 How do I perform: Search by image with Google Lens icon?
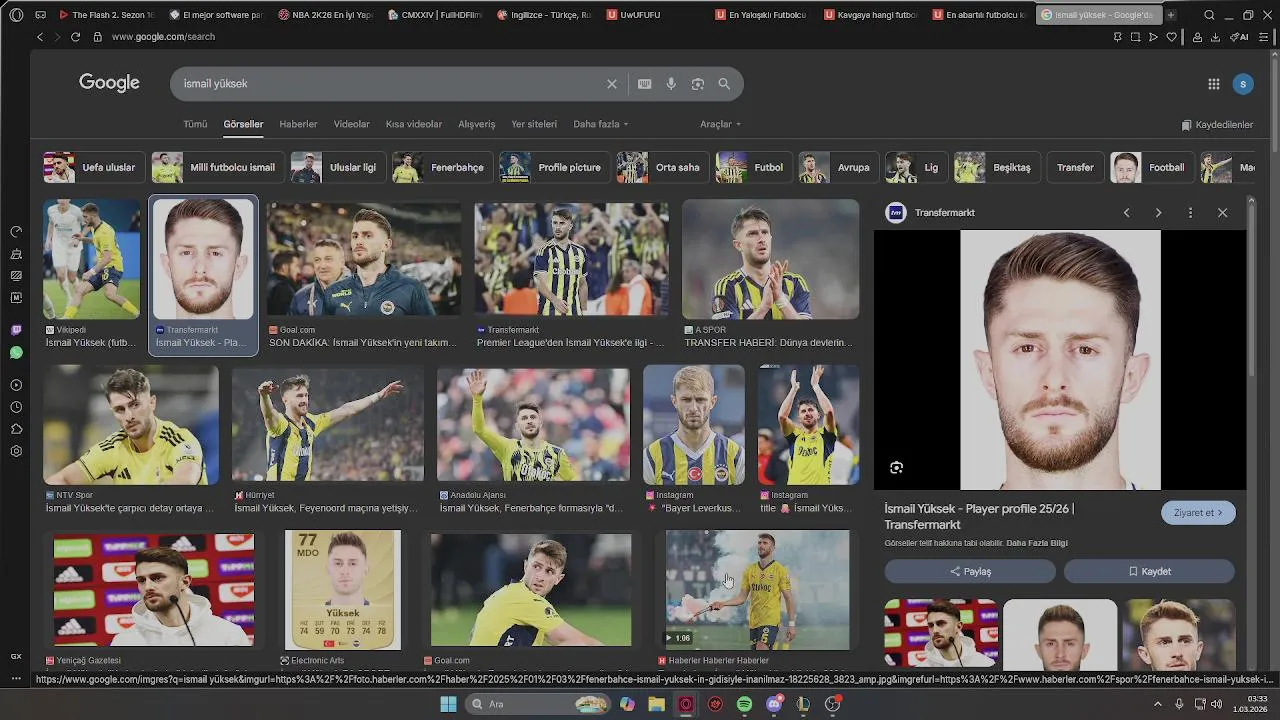tap(698, 84)
